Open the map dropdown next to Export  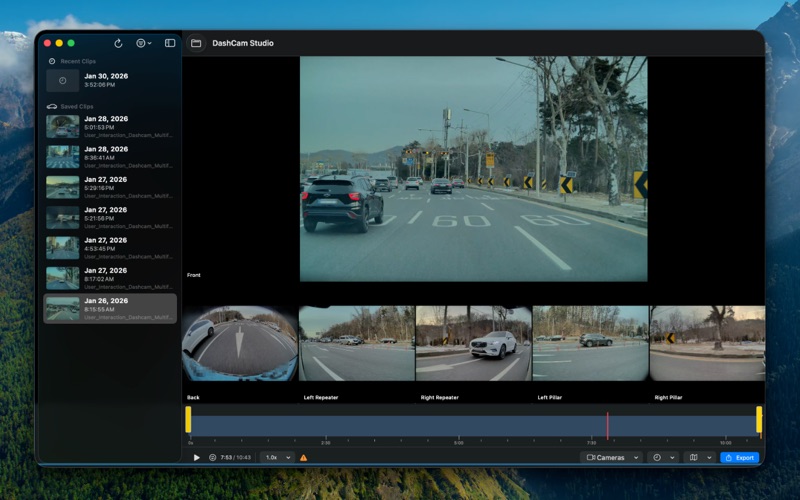click(701, 458)
